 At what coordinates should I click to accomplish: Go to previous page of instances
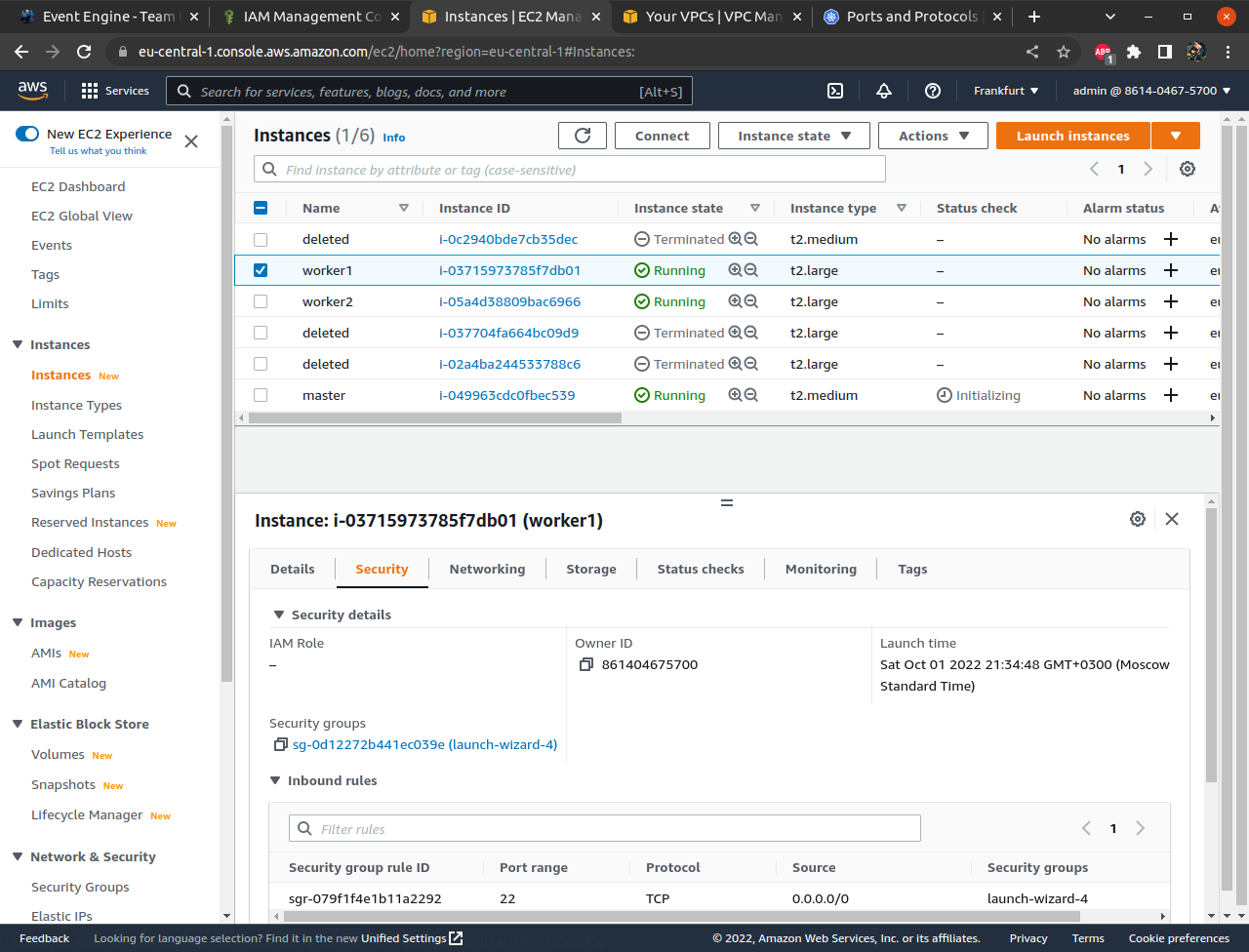click(x=1094, y=169)
